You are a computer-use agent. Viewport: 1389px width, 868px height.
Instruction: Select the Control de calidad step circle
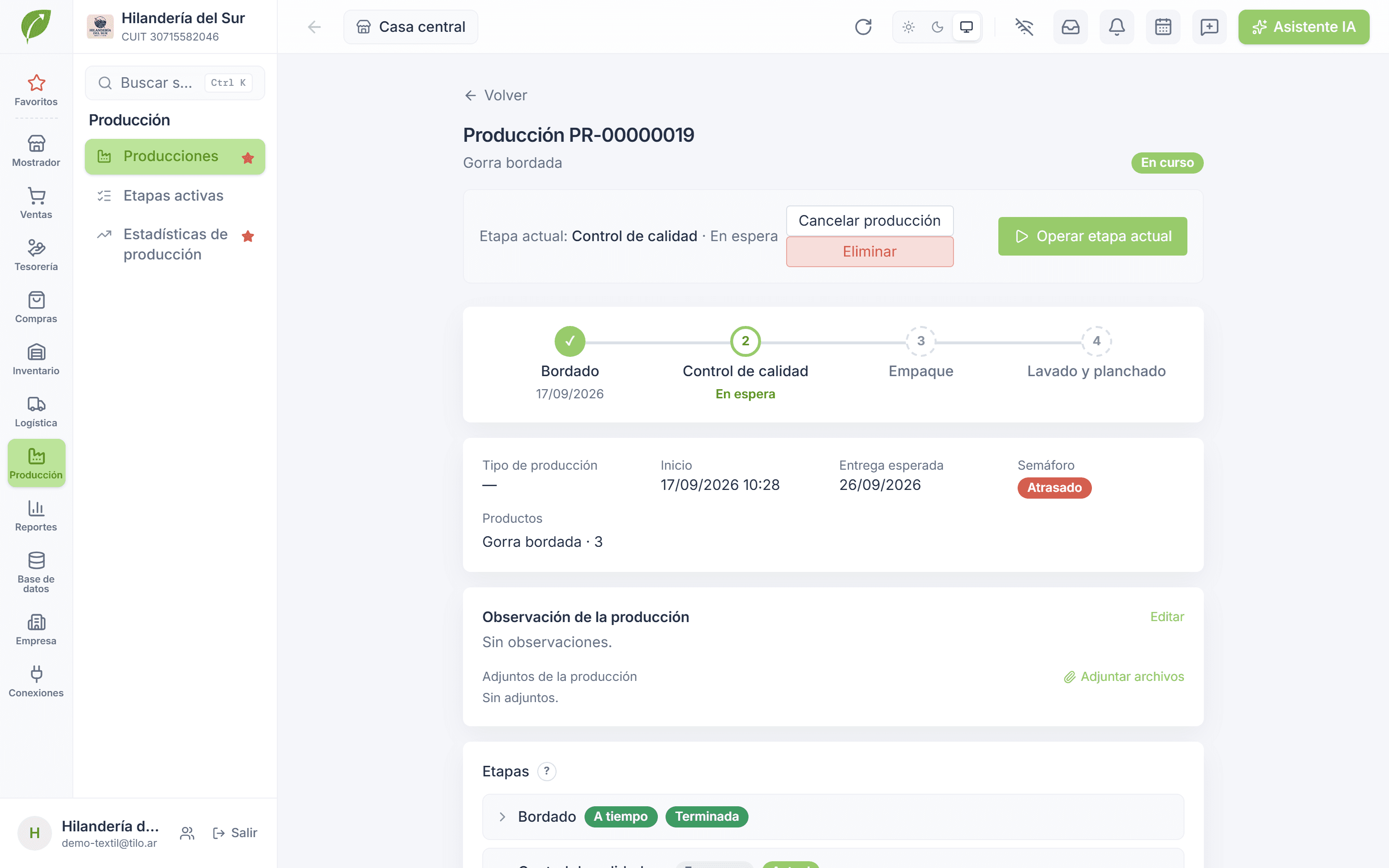[x=745, y=341]
